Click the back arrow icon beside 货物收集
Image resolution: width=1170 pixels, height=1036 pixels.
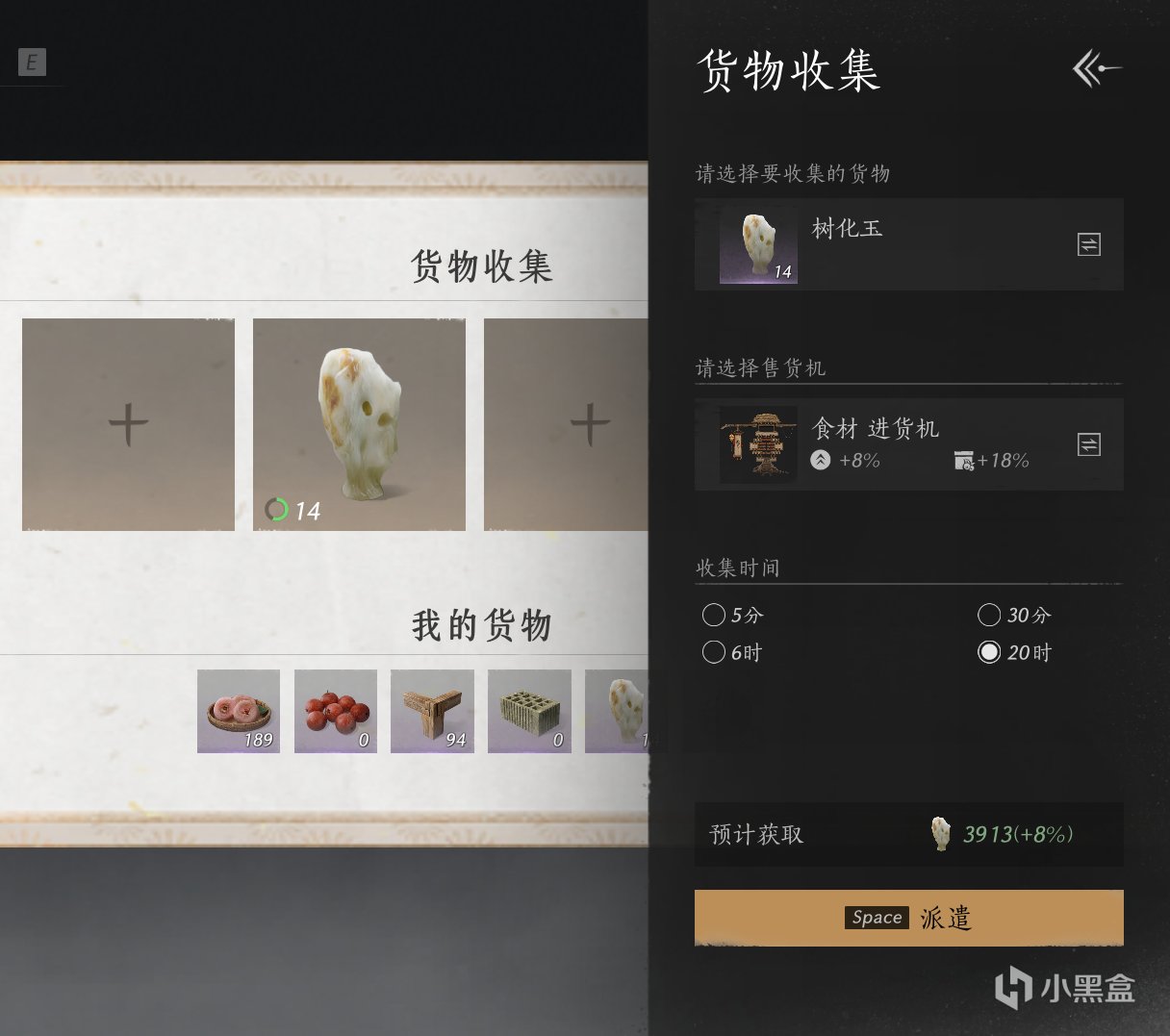(1097, 69)
